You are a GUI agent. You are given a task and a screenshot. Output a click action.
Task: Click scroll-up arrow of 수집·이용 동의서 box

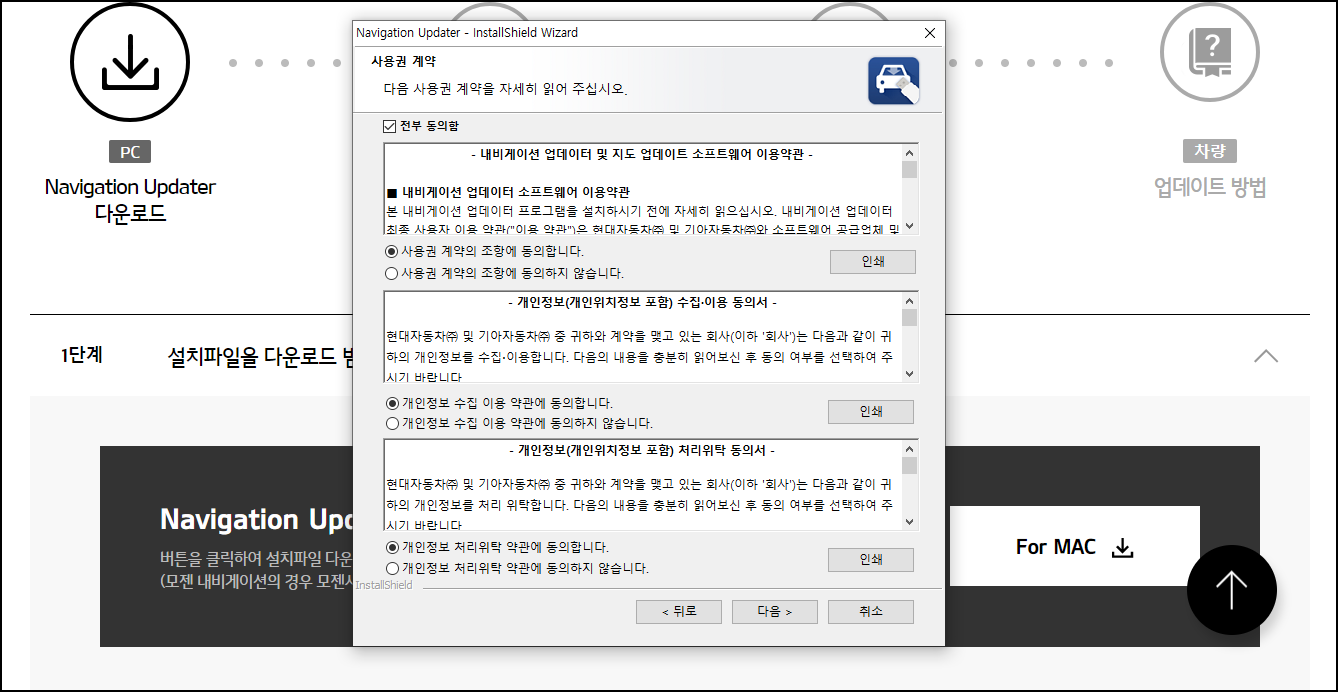(909, 302)
